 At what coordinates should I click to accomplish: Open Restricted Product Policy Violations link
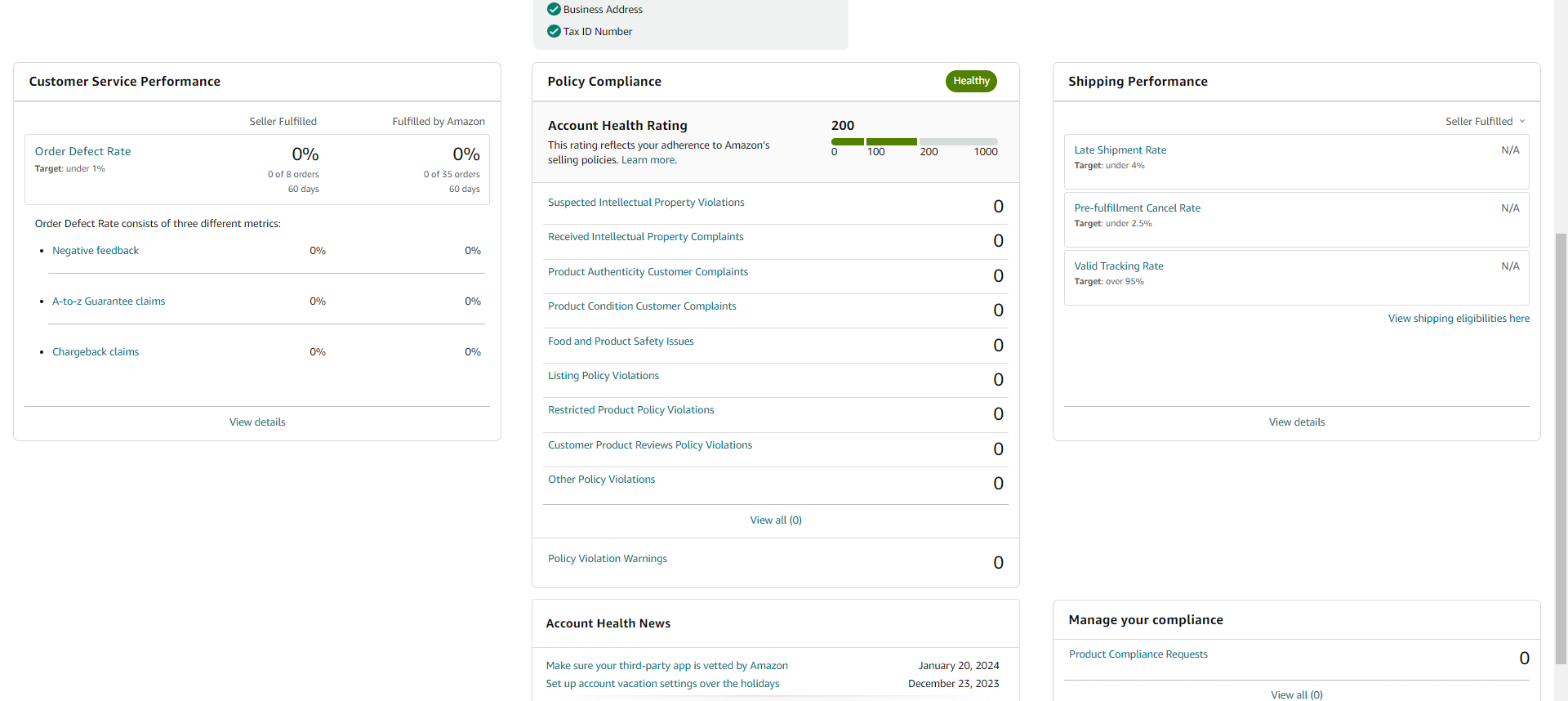[631, 410]
